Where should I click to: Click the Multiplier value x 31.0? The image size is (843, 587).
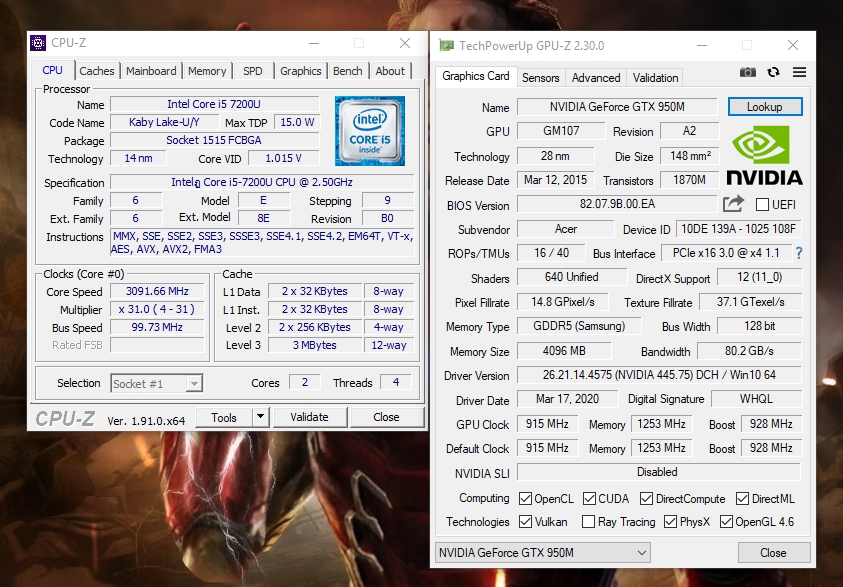pyautogui.click(x=157, y=309)
